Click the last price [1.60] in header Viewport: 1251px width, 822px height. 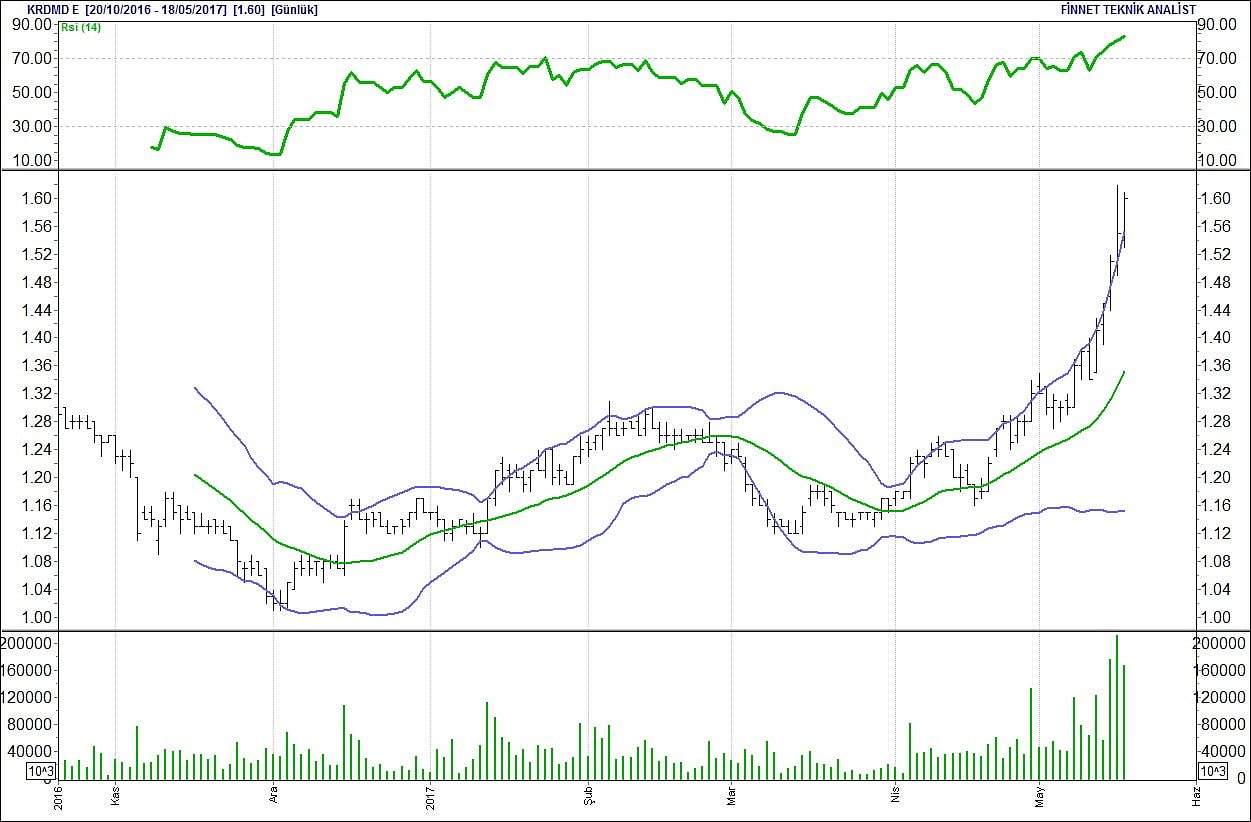pyautogui.click(x=247, y=9)
